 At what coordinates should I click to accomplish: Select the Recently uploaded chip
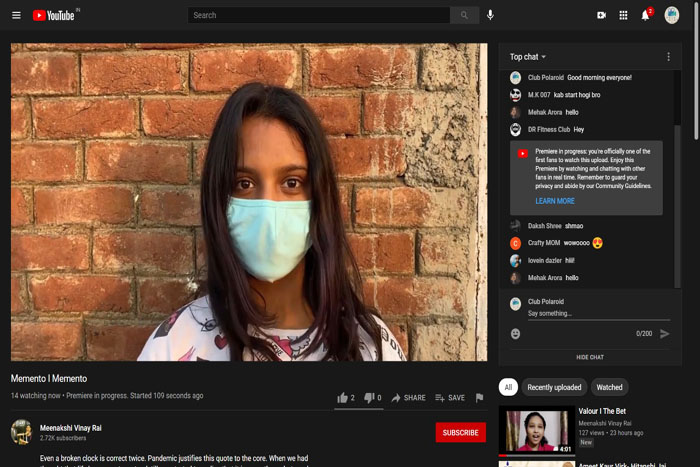click(x=554, y=387)
